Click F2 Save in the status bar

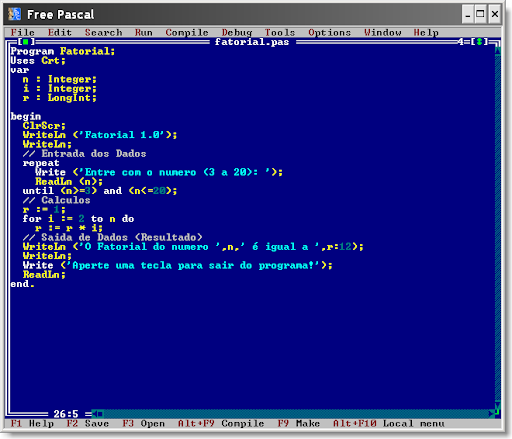88,423
